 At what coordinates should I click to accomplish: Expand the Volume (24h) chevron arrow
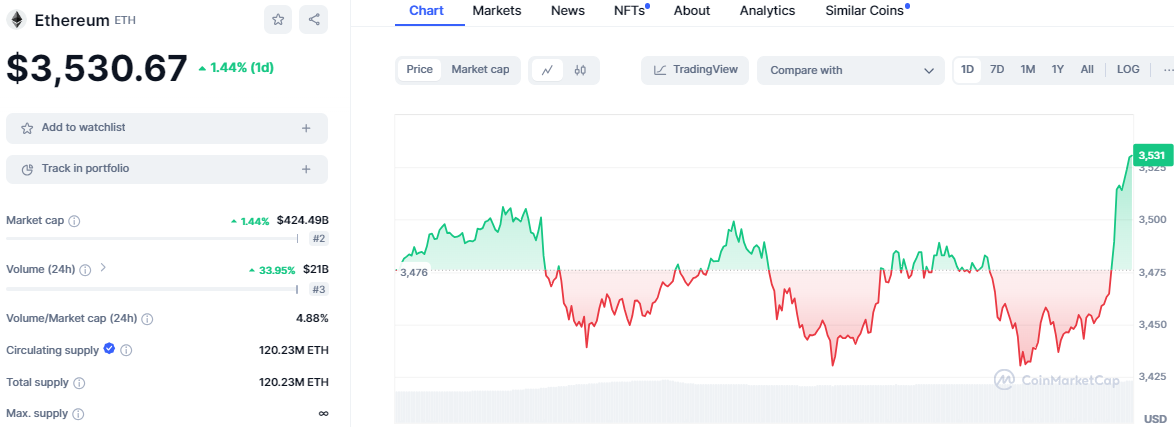(103, 267)
